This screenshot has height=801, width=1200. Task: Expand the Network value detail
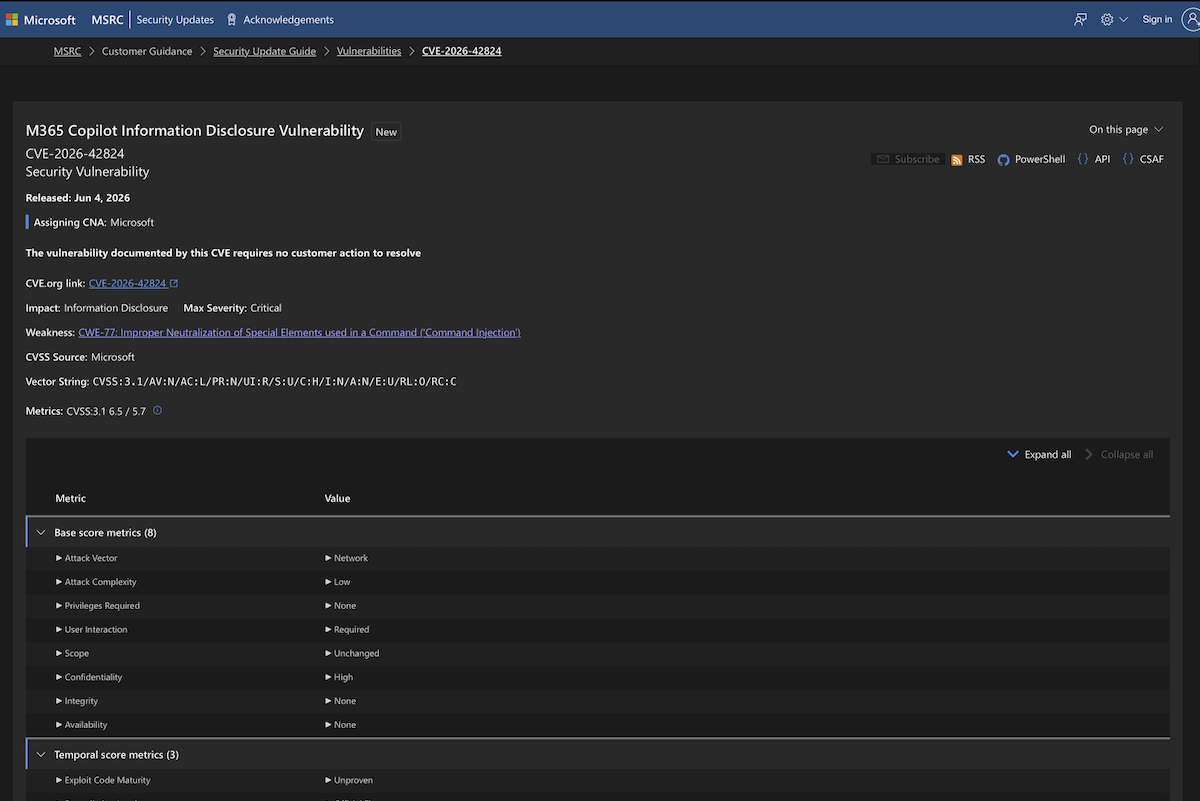[346, 558]
